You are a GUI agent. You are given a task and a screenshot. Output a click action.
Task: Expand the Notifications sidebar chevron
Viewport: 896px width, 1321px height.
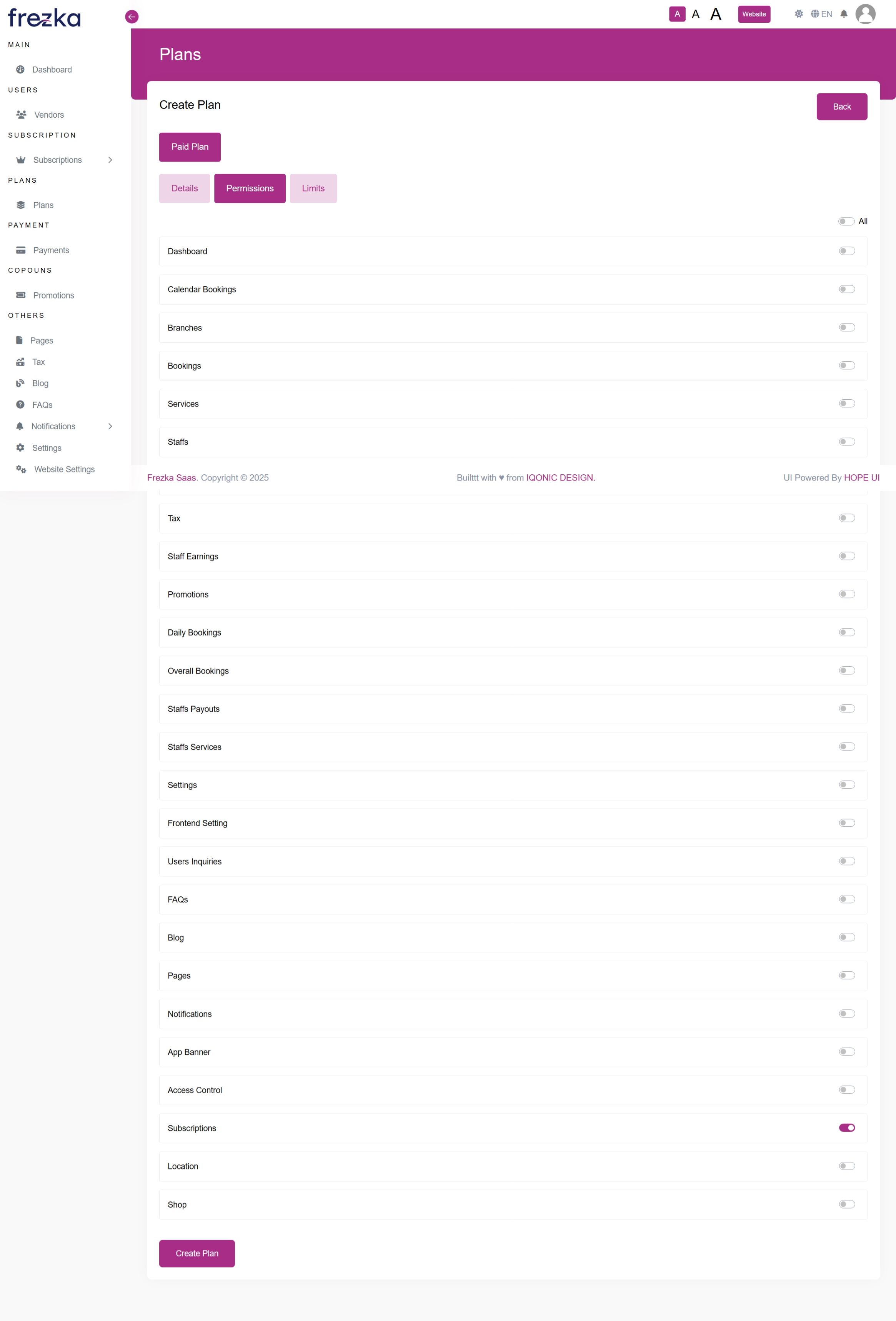click(x=110, y=426)
